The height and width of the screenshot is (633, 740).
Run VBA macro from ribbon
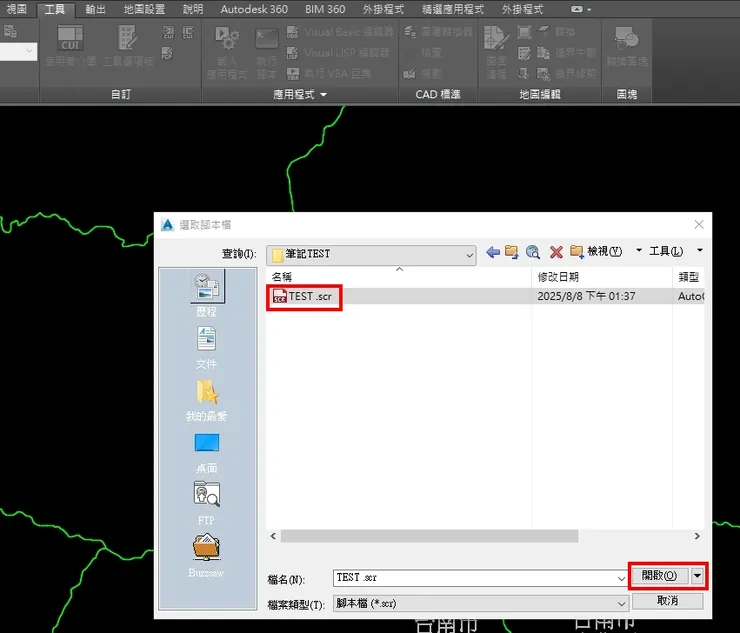[329, 73]
